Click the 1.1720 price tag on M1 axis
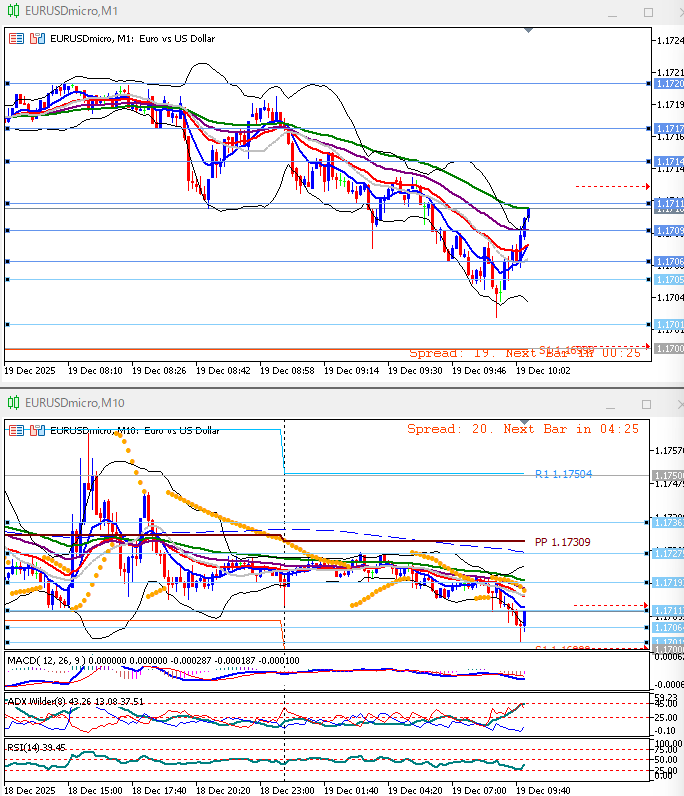Image resolution: width=684 pixels, height=796 pixels. 669,84
